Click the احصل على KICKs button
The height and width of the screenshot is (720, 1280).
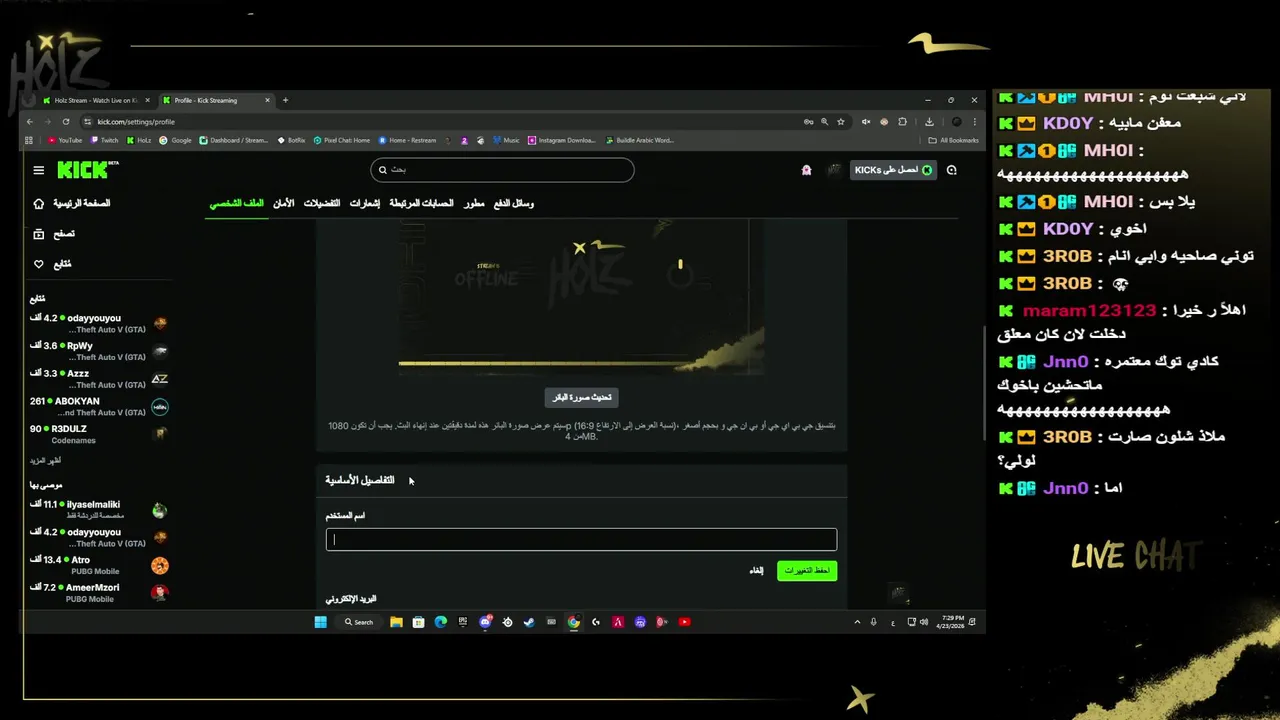[x=893, y=170]
